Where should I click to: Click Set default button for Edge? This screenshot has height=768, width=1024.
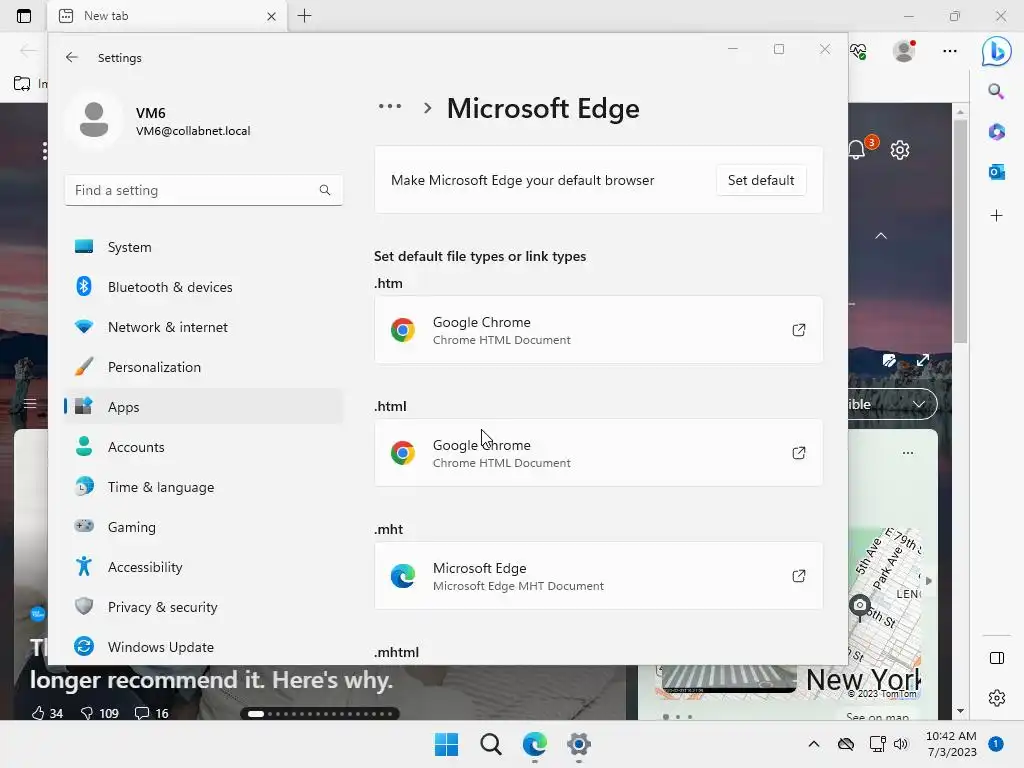(x=761, y=180)
